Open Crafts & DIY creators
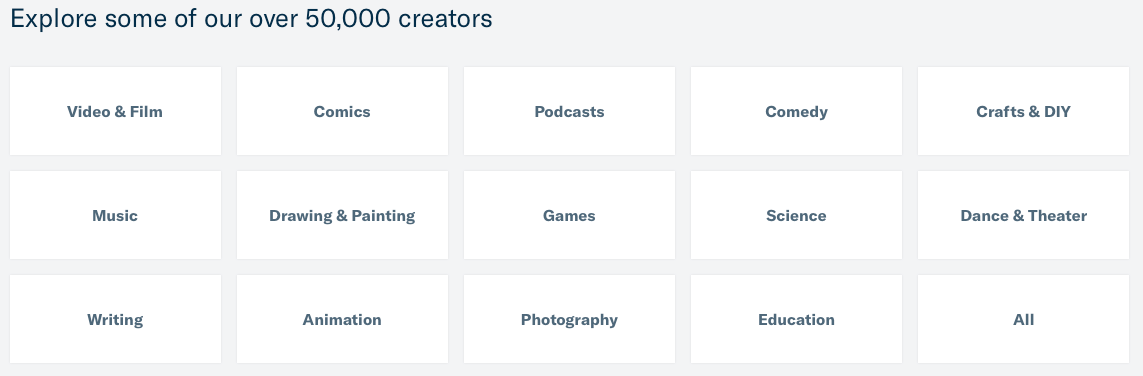Viewport: 1143px width, 376px height. (1023, 111)
